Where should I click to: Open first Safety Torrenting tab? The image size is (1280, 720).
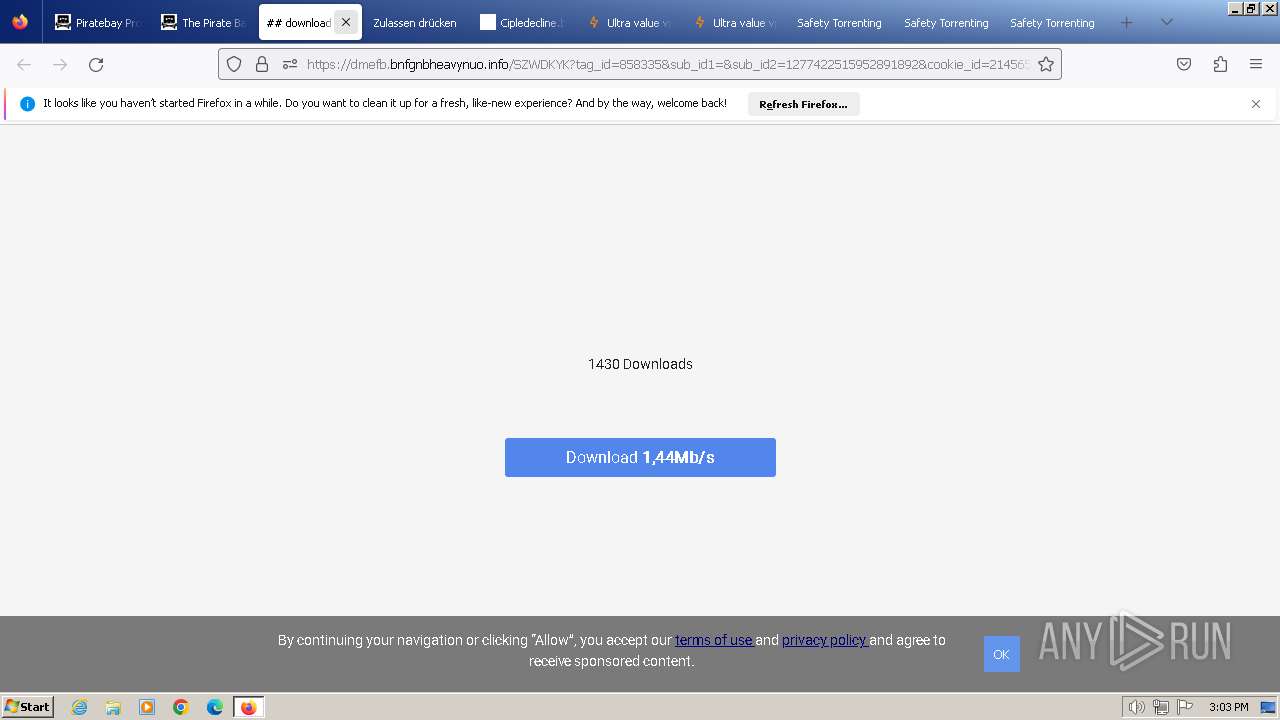pyautogui.click(x=840, y=22)
